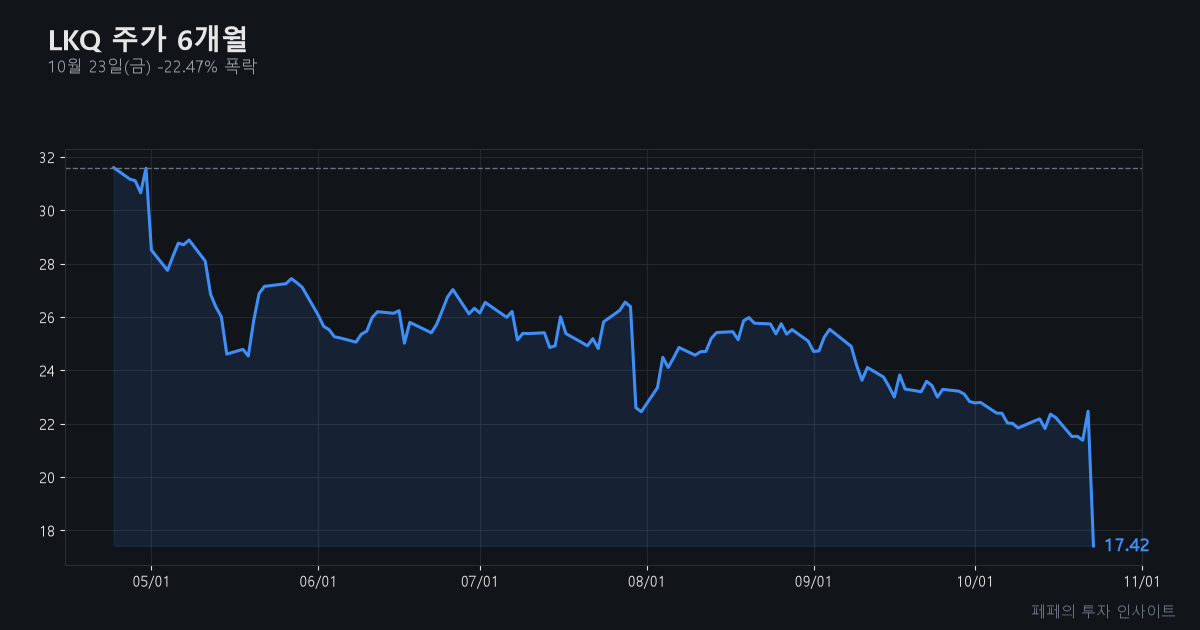Click the x-axis date 10/01
Screen dimensions: 1200x630
tap(975, 581)
